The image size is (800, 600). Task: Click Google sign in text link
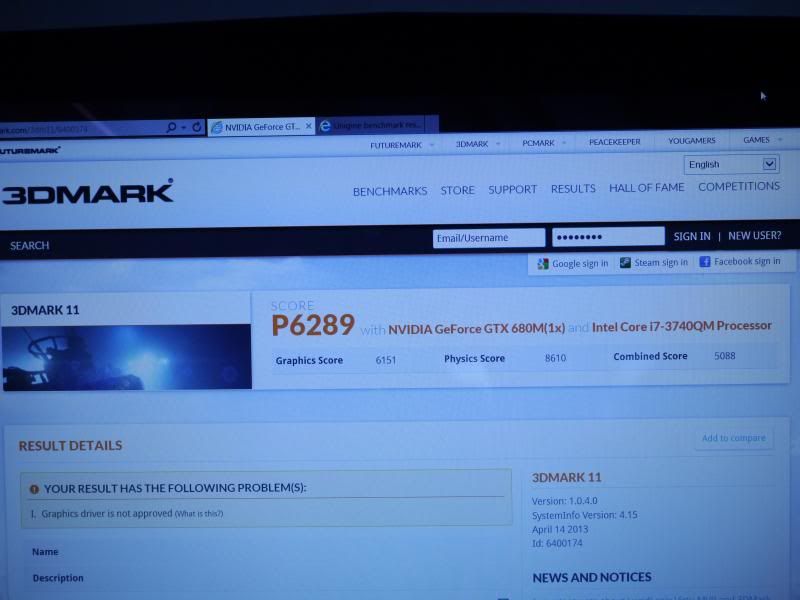tap(580, 263)
